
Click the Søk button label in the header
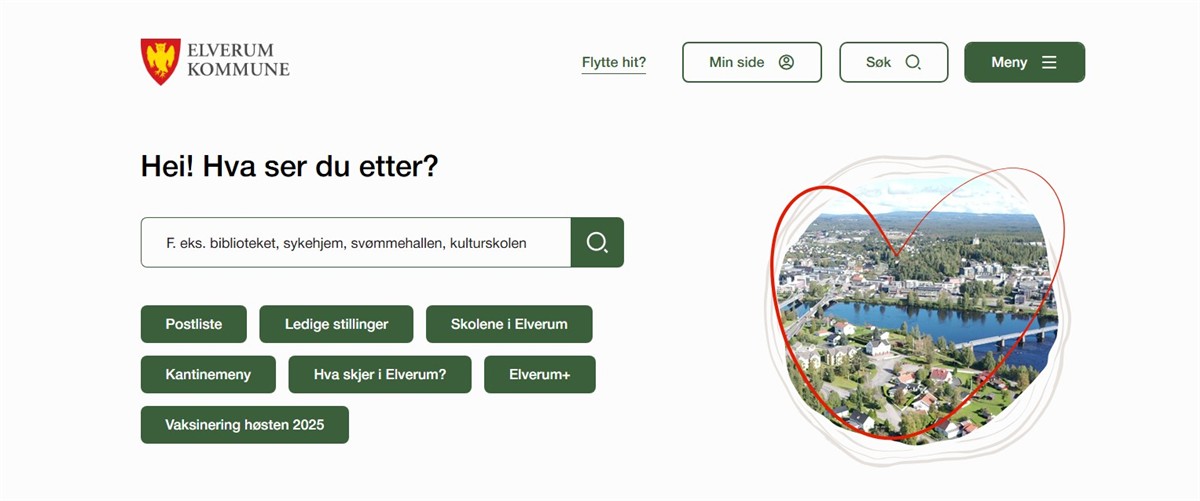[x=878, y=62]
